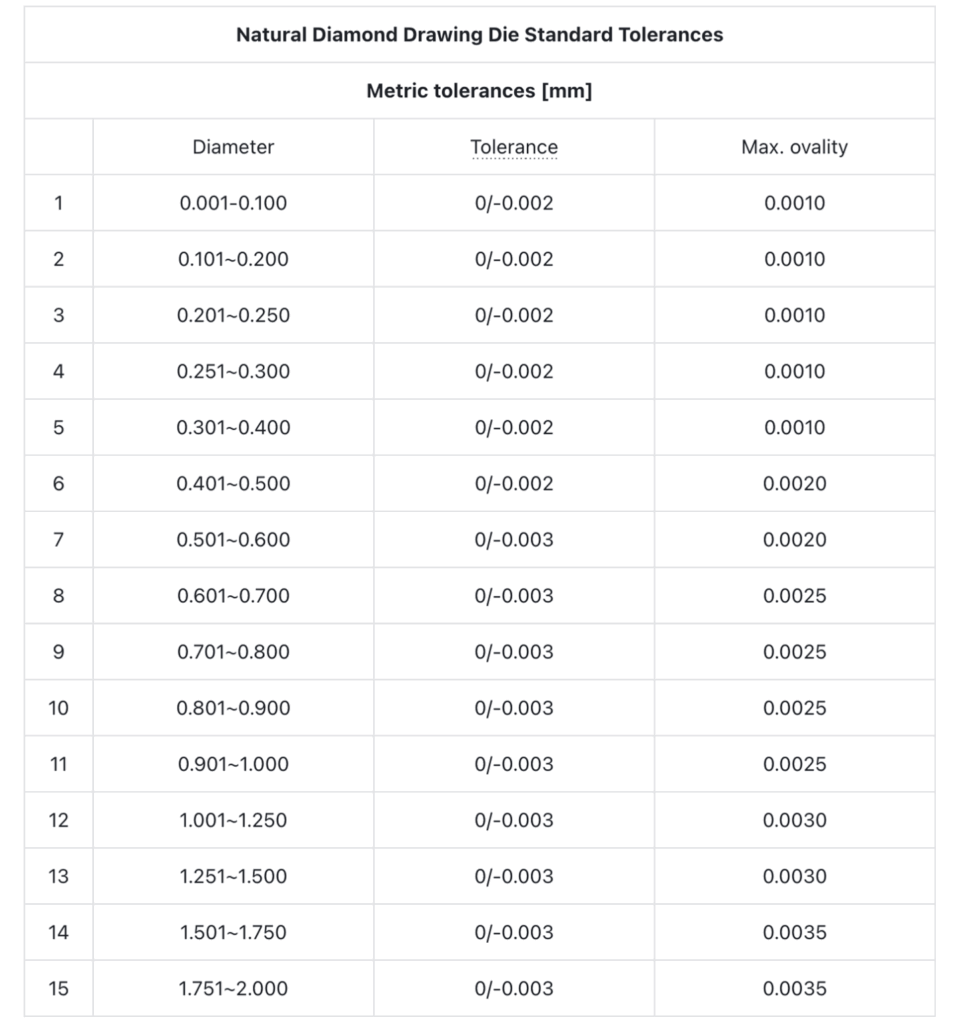This screenshot has width=961, height=1024.
Task: Select the 0.901~1.000 diameter cell
Action: click(x=233, y=764)
